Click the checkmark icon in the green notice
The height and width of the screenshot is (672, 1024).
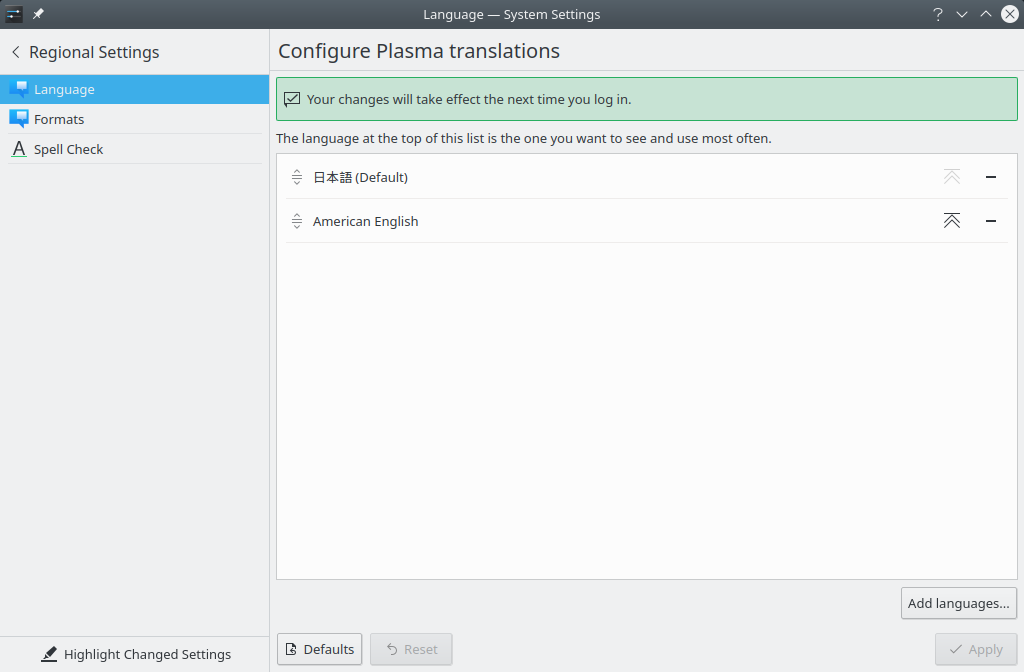coord(292,99)
